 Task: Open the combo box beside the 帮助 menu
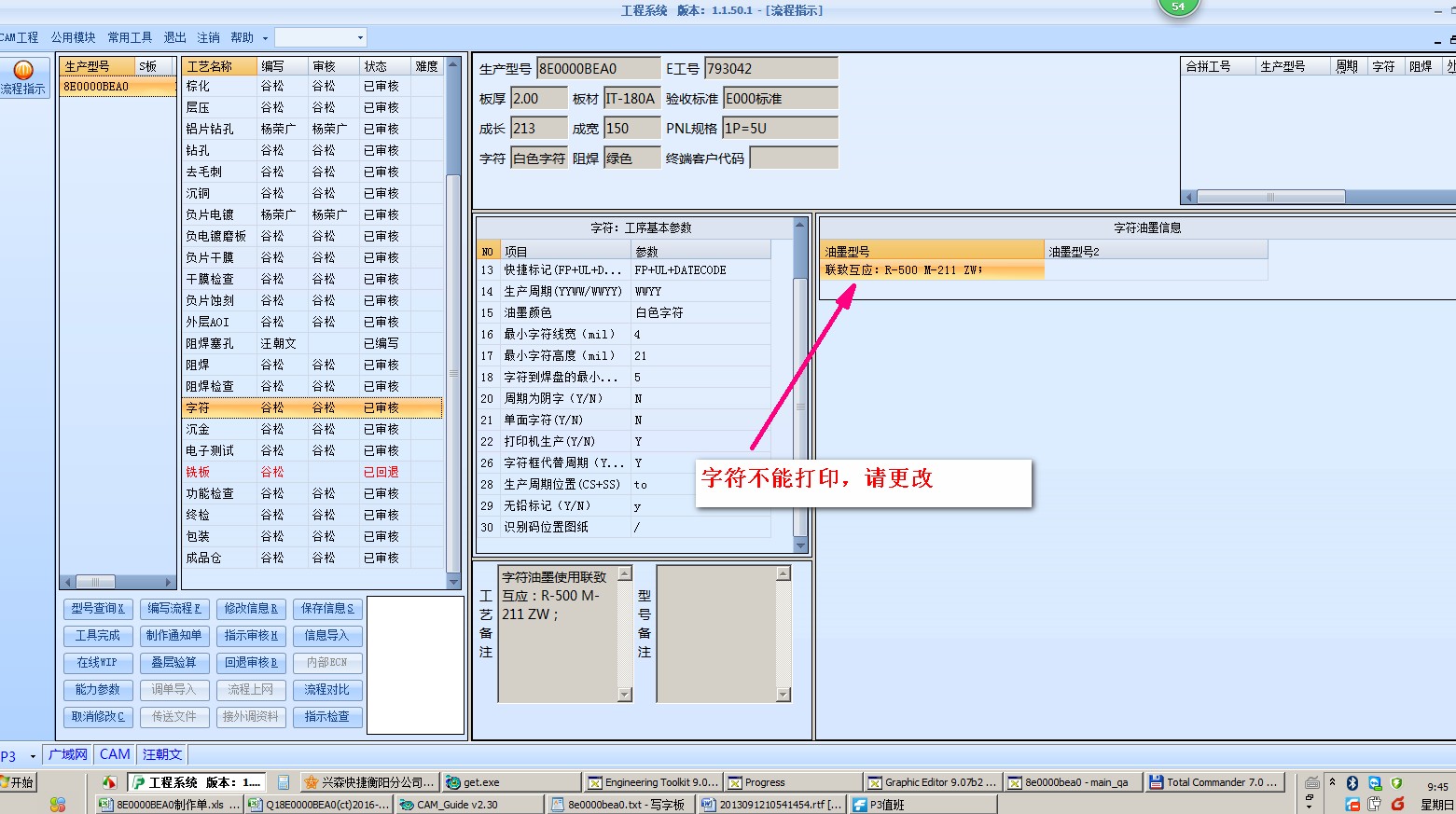coord(320,37)
